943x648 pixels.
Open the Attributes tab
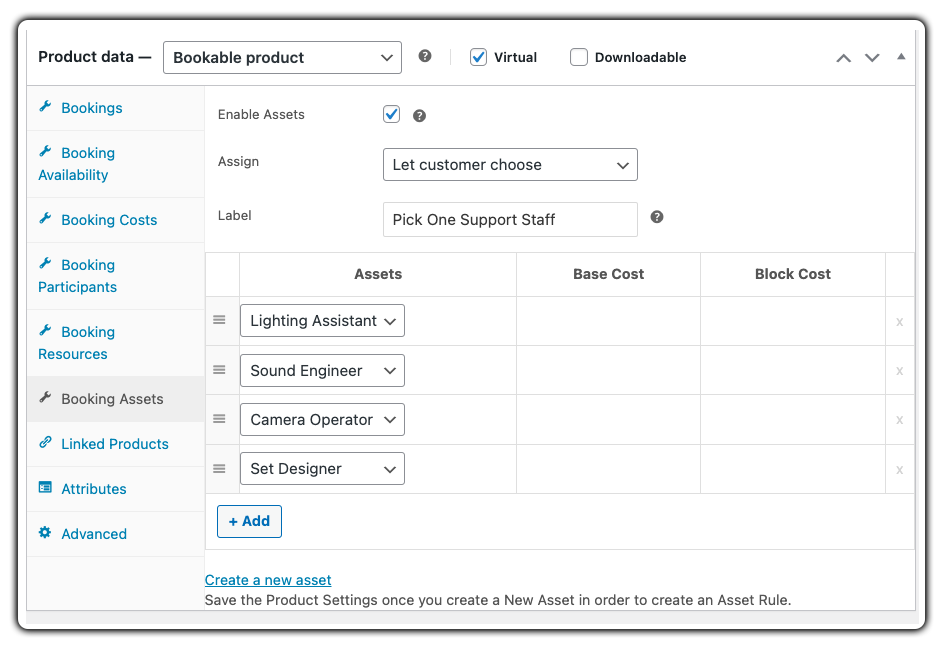point(115,489)
